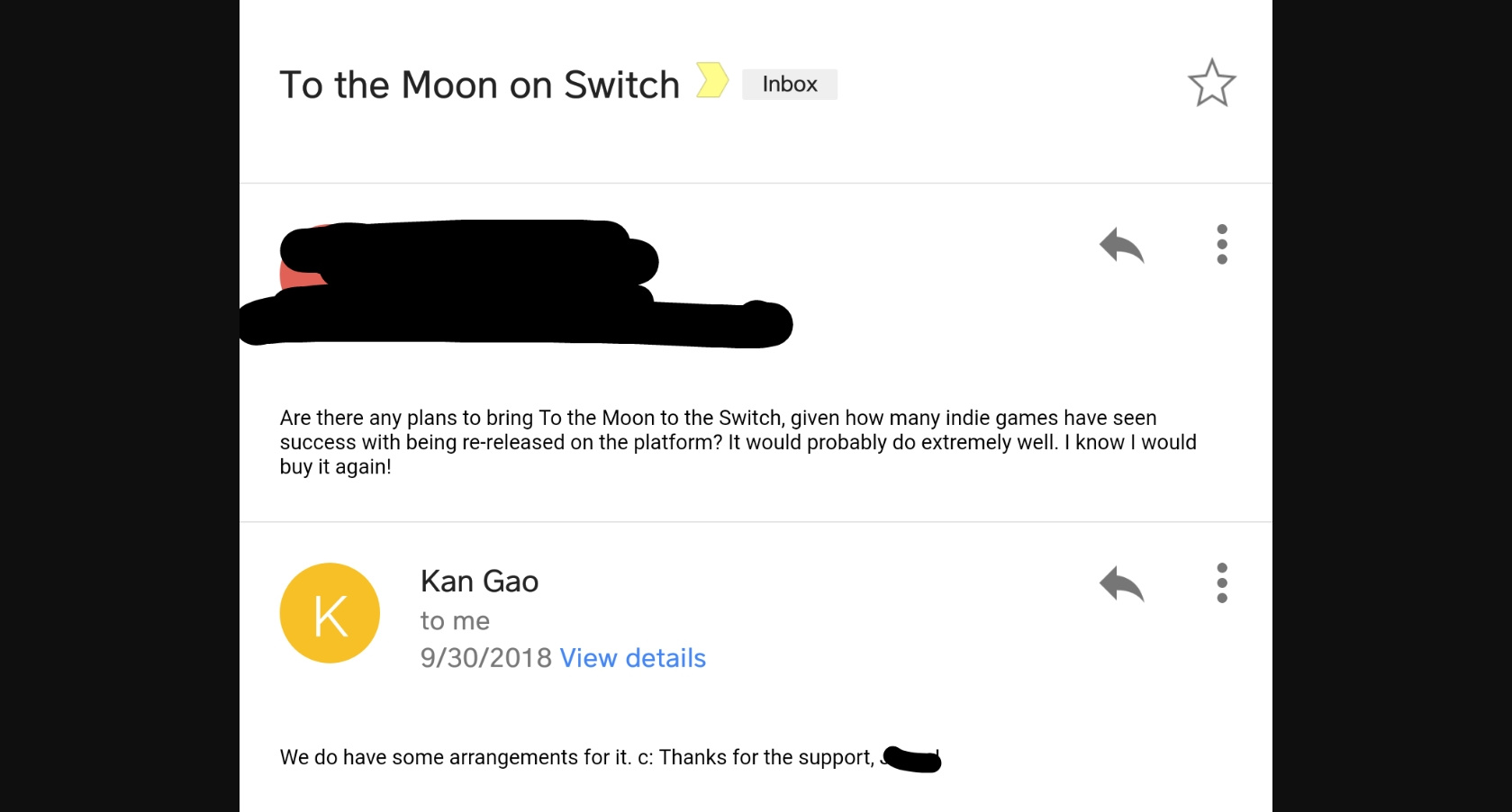Viewport: 1512px width, 812px height.
Task: Tap the red avatar of the redacted sender
Action: (x=300, y=270)
